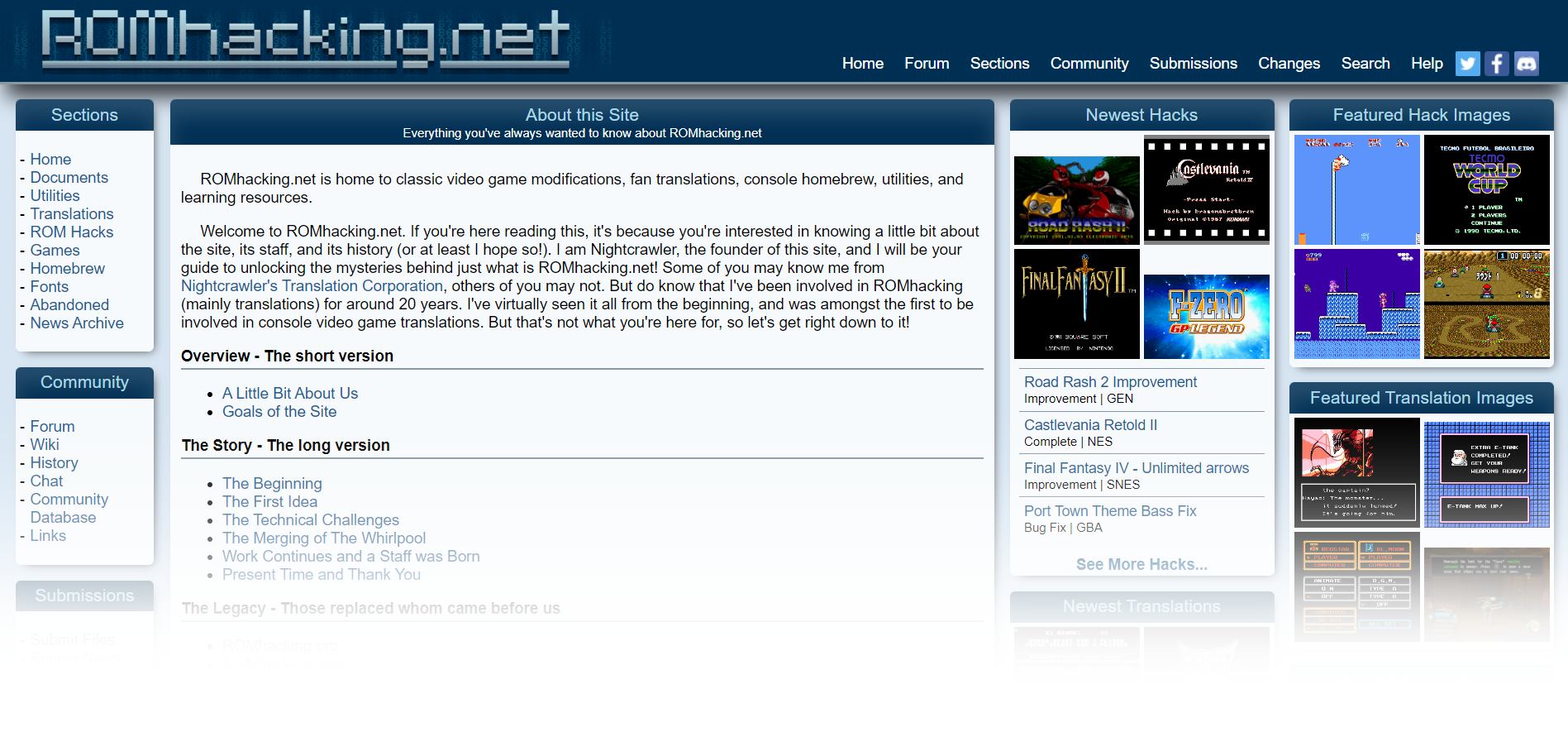Viewport: 1568px width, 732px height.
Task: Open Port Town Theme Bass Fix entry
Action: pos(1109,511)
